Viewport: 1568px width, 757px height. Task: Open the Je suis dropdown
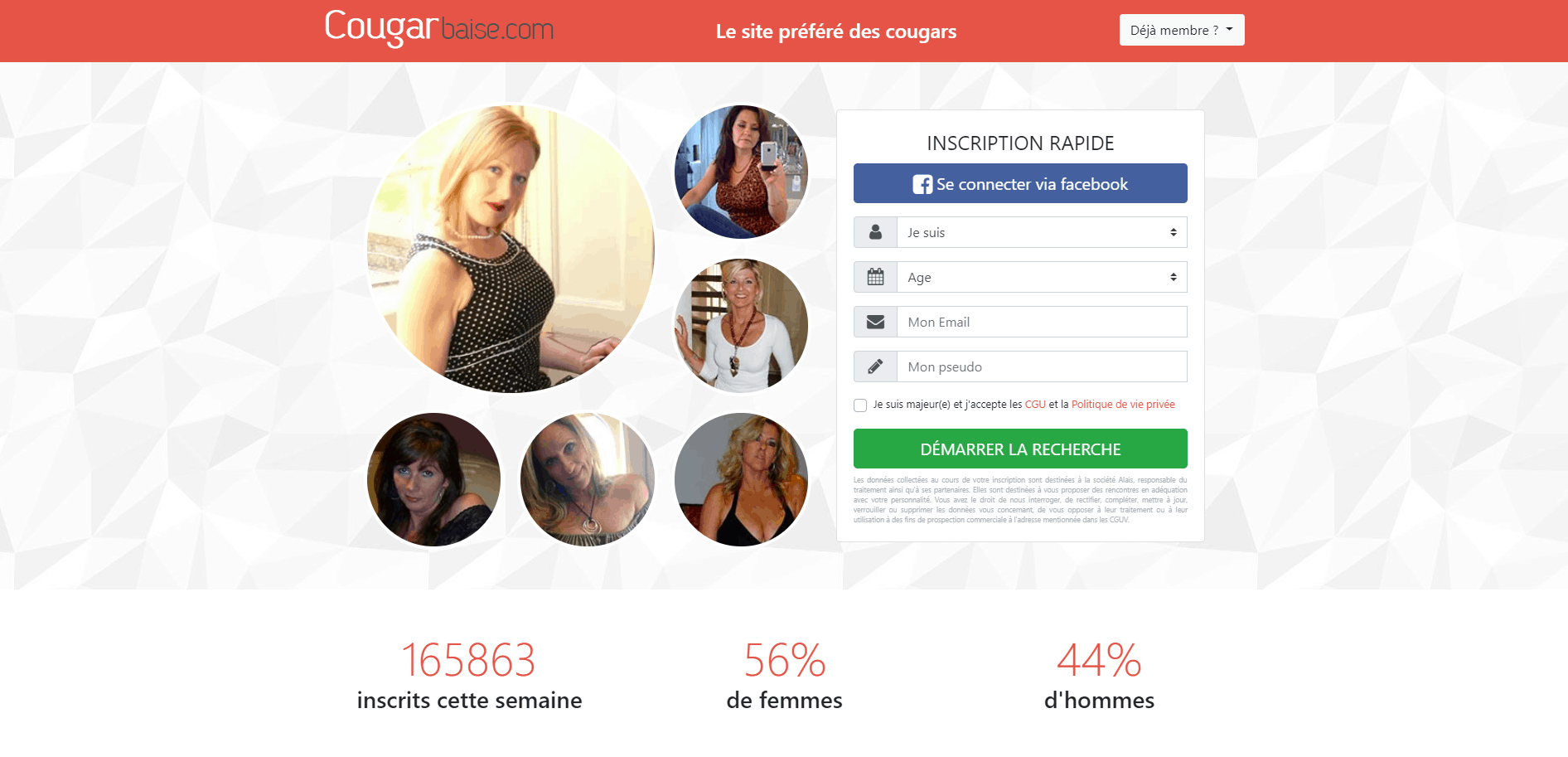point(1042,232)
